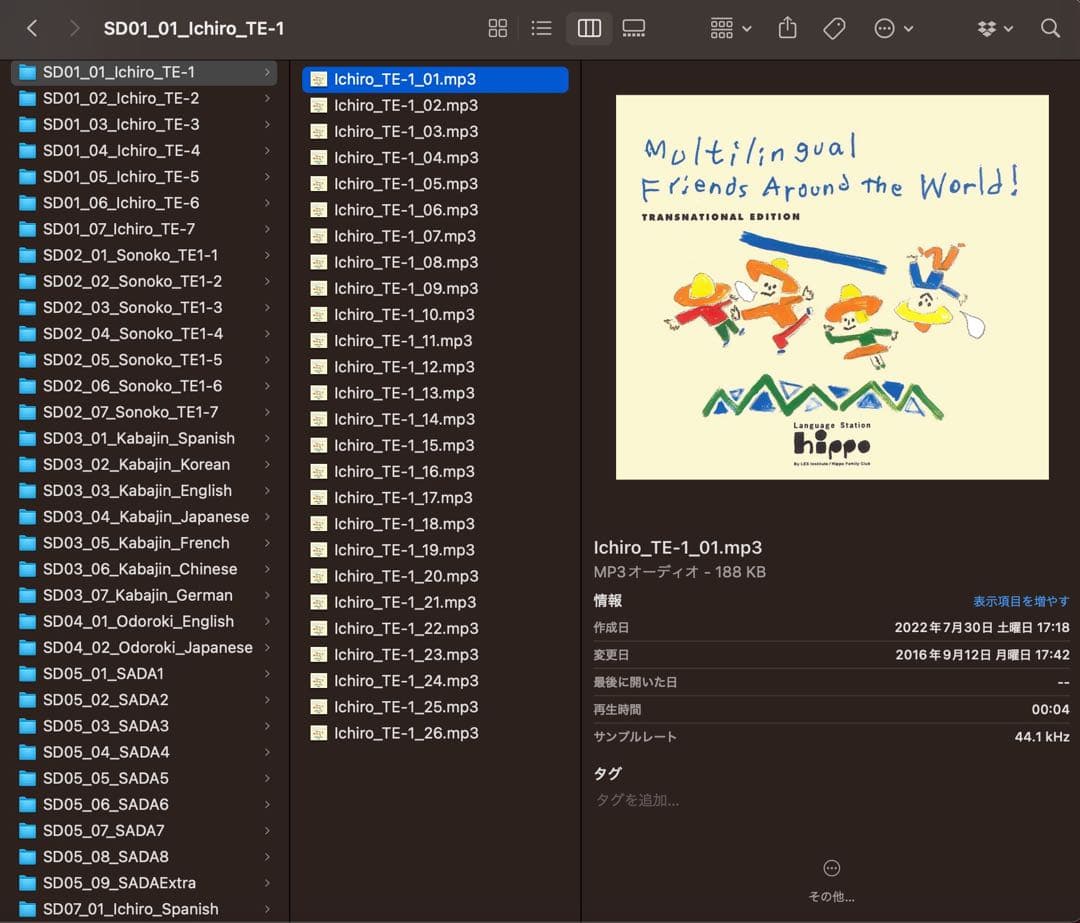Image resolution: width=1080 pixels, height=923 pixels.
Task: Expand folder SD03_04_Kabajin_Japanese chevron
Action: click(267, 517)
